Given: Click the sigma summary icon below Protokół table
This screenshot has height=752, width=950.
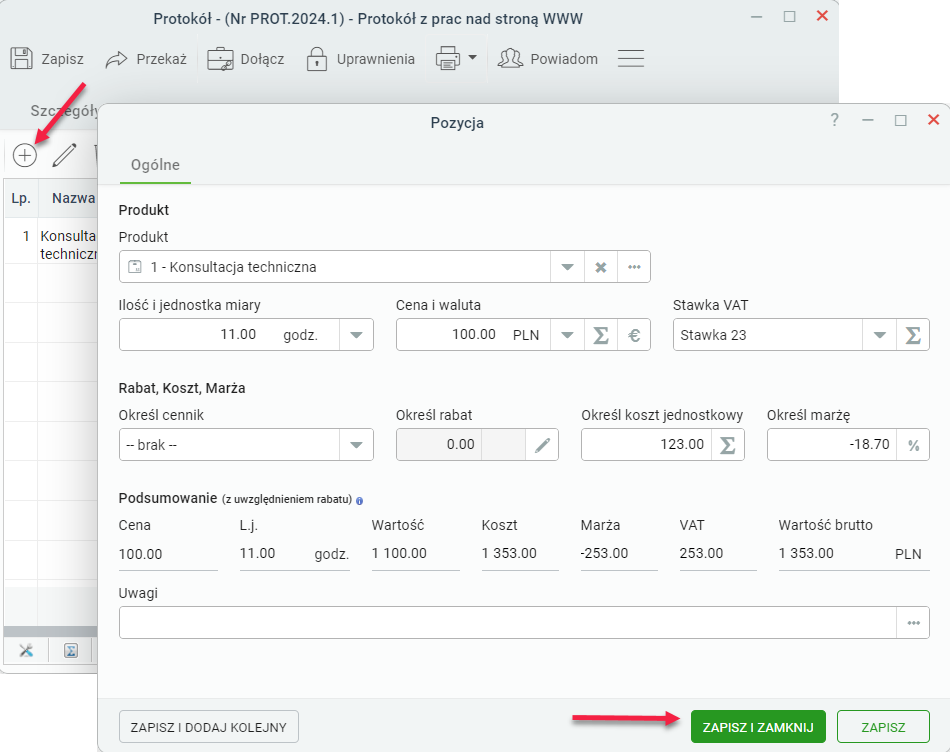Looking at the screenshot, I should [71, 651].
